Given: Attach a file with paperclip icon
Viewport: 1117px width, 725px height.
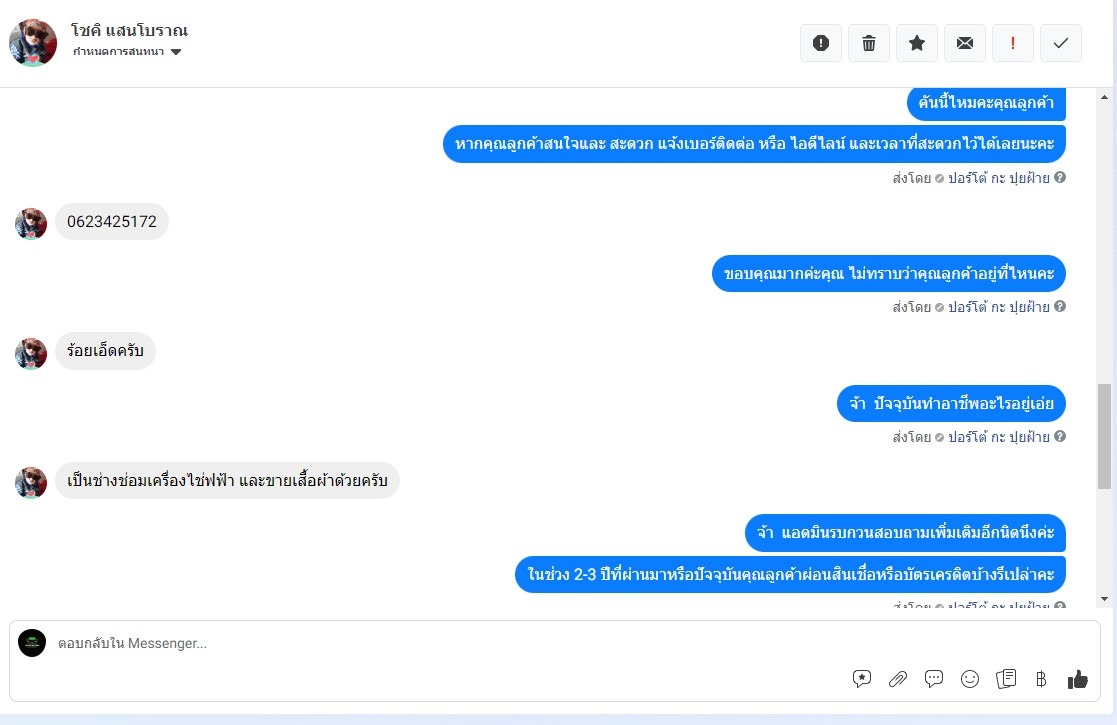Looking at the screenshot, I should click(x=898, y=679).
